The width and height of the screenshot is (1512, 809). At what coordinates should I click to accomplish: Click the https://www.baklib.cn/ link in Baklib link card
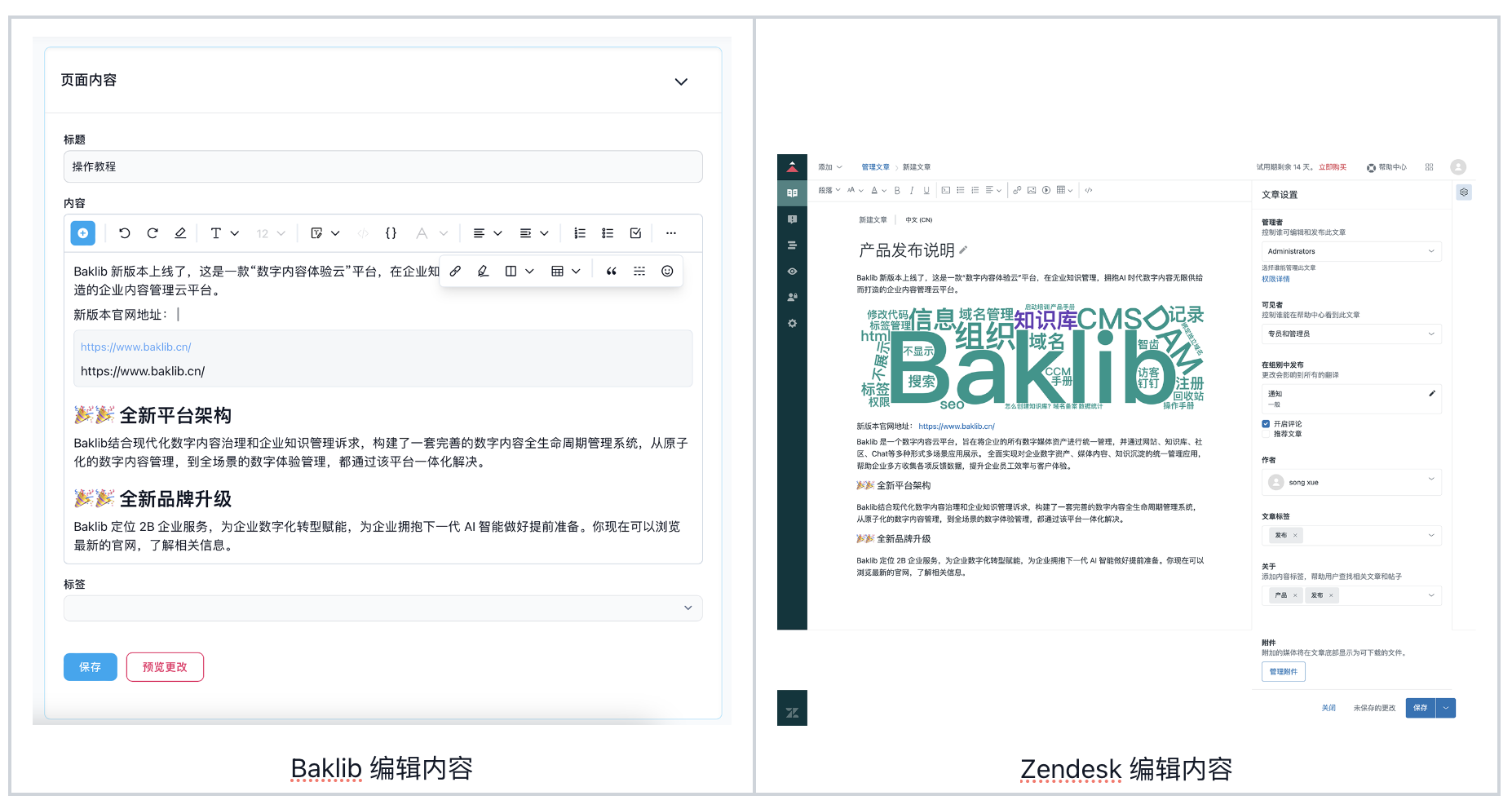coord(135,347)
